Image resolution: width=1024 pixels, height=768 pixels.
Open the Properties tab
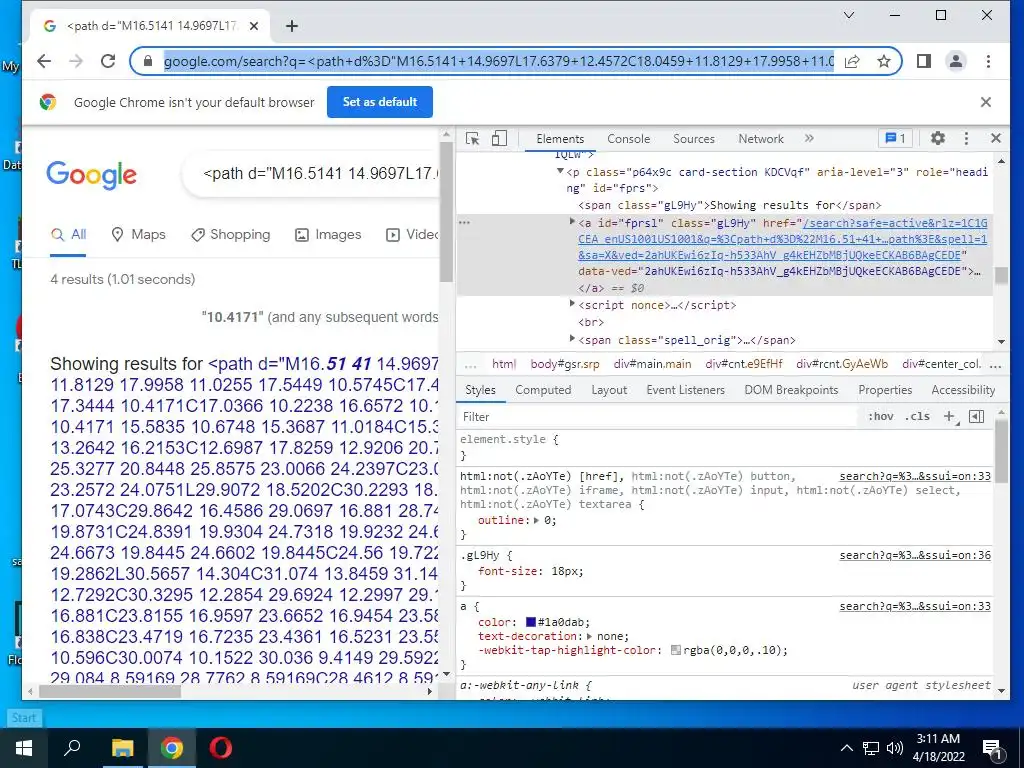pyautogui.click(x=885, y=390)
